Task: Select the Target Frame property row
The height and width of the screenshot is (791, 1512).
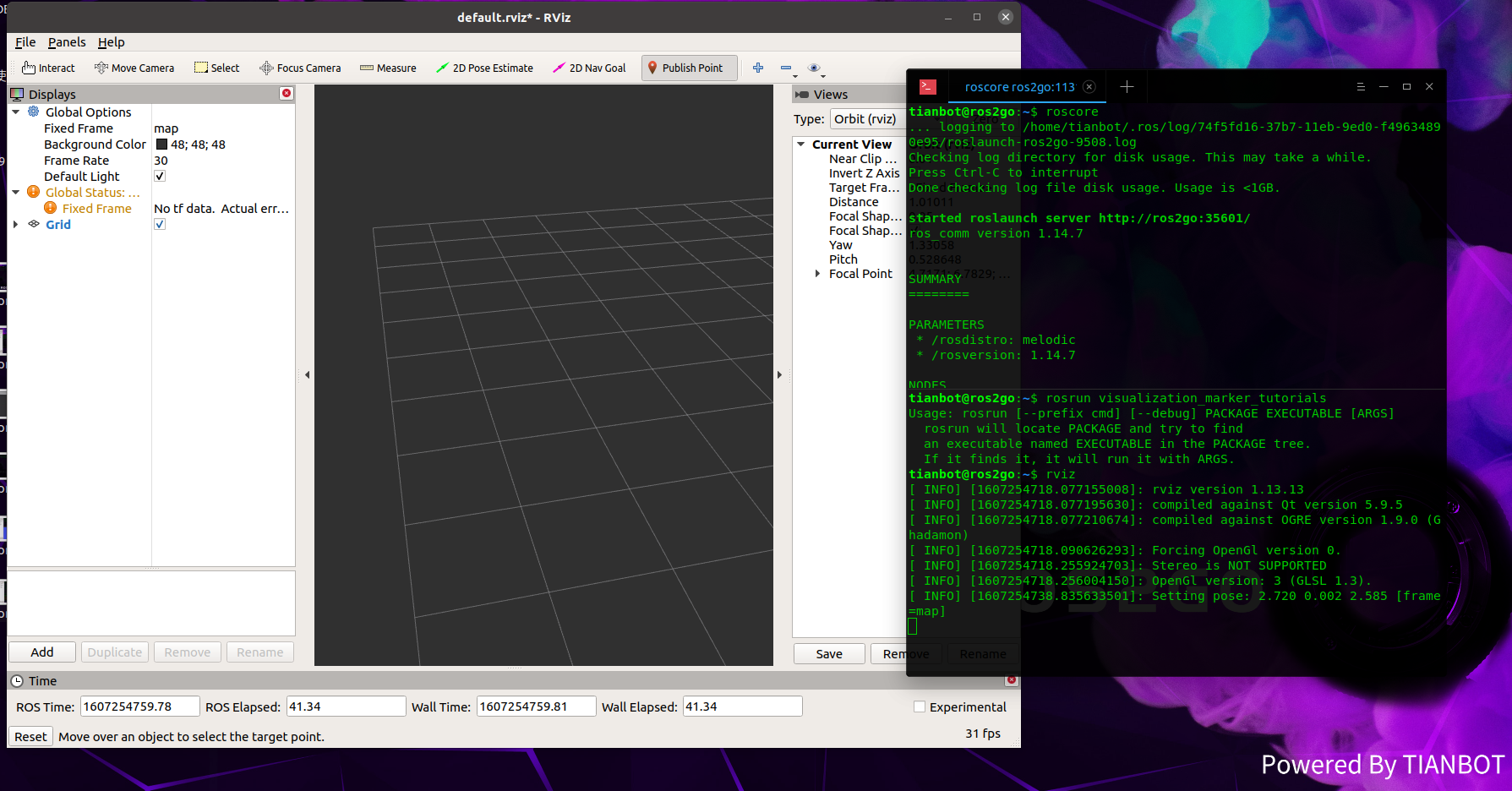Action: [x=864, y=187]
